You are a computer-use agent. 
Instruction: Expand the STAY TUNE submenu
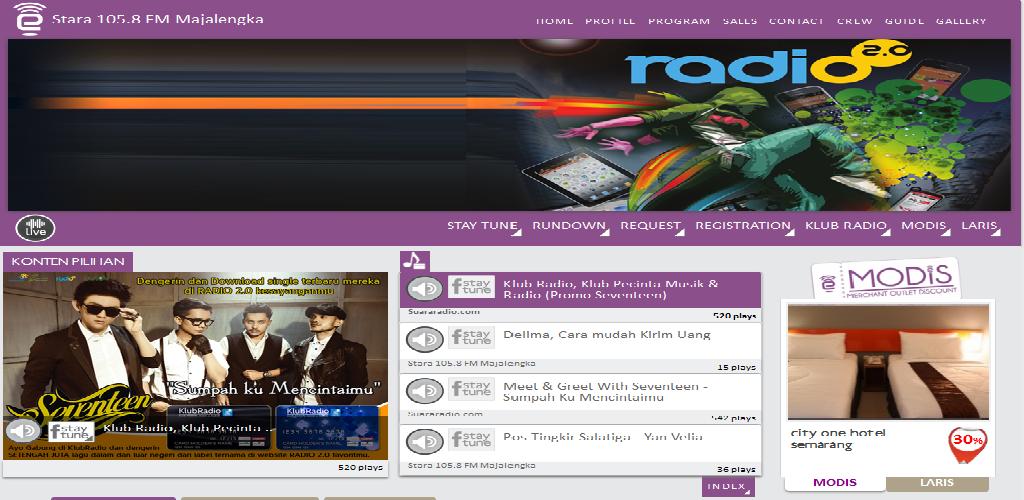(484, 227)
